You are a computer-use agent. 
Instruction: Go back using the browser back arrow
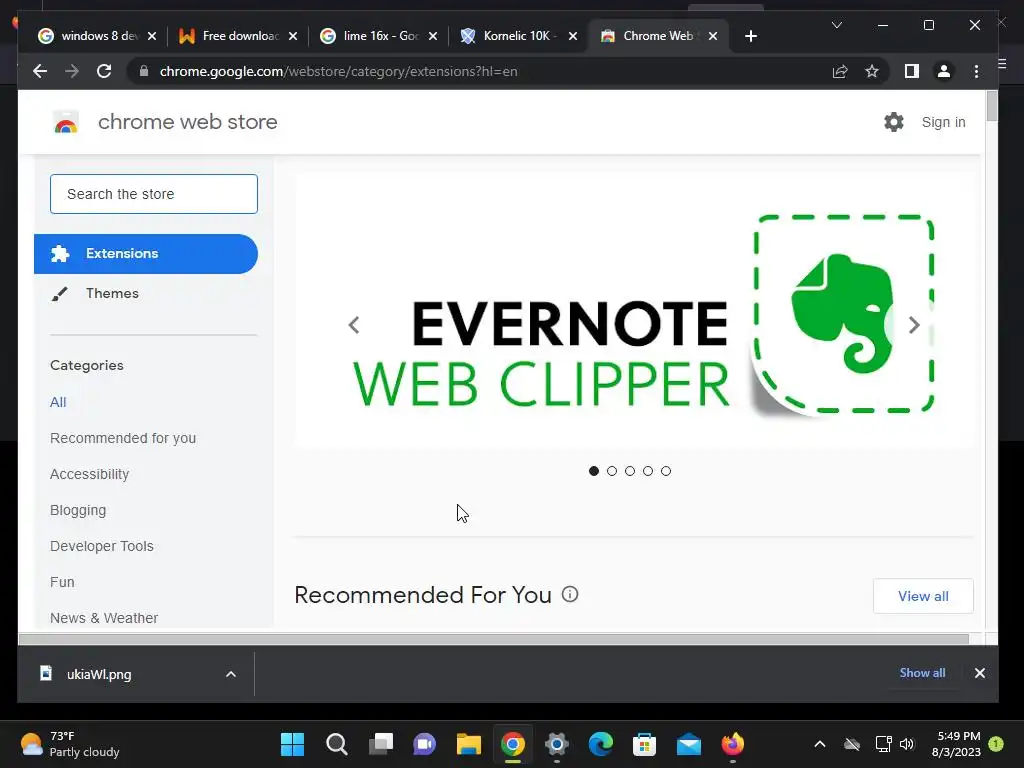(40, 71)
